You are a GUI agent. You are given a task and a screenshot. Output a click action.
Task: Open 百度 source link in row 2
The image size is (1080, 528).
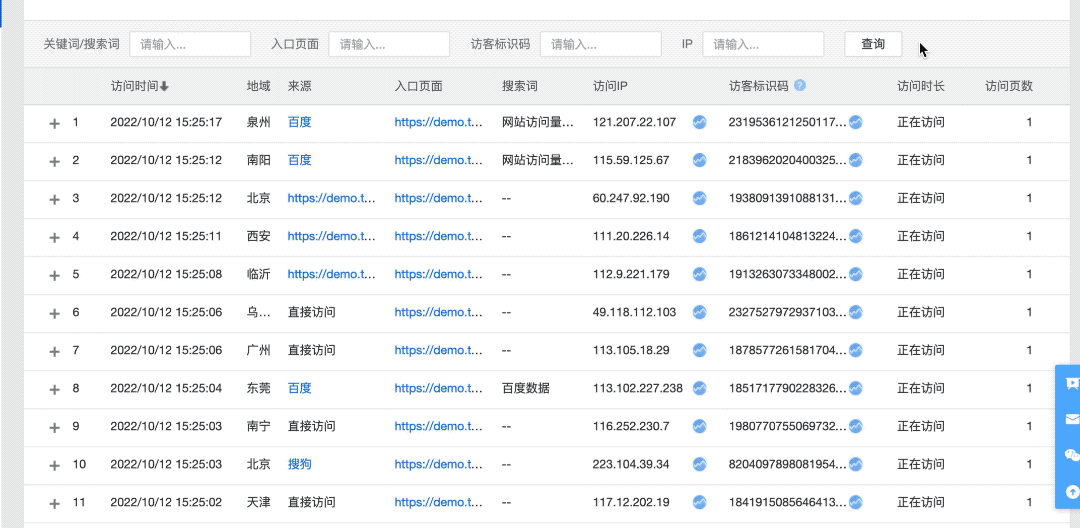coord(300,160)
